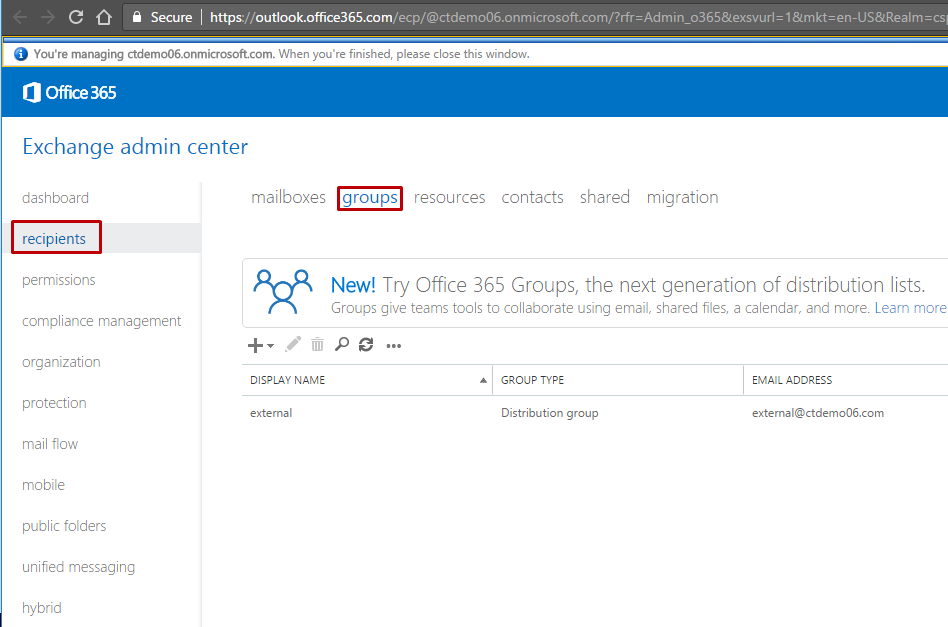Viewport: 948px width, 627px height.
Task: Click the browser reload icon
Action: point(76,17)
